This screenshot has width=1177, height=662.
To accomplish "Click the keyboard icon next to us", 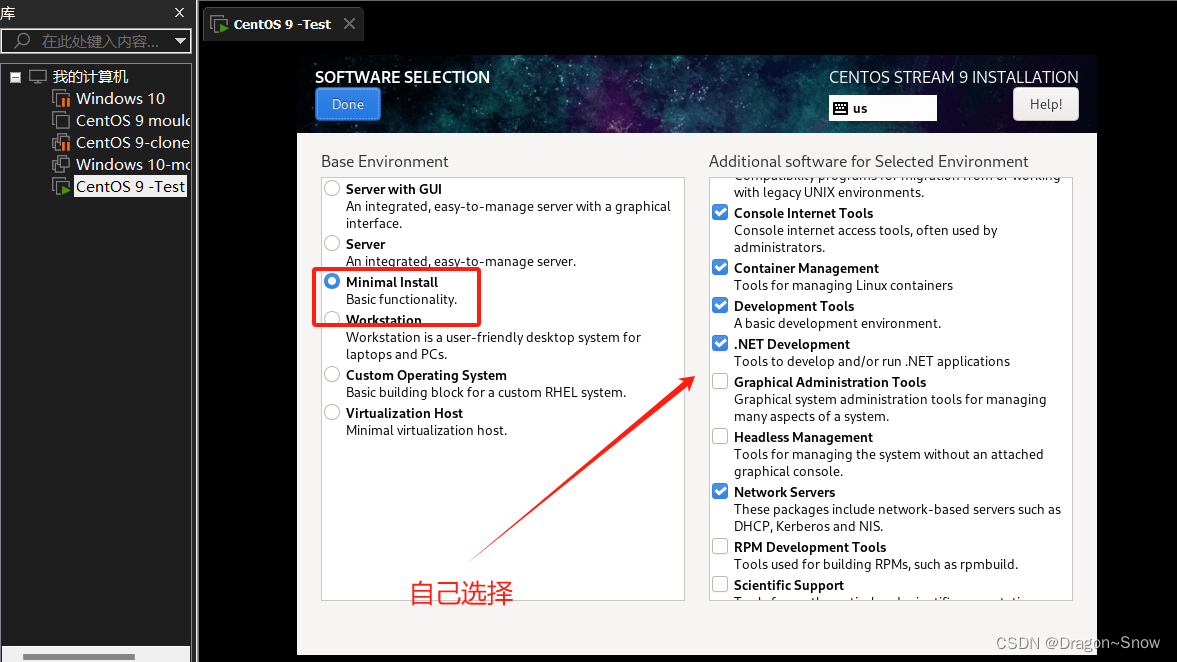I will click(x=841, y=108).
